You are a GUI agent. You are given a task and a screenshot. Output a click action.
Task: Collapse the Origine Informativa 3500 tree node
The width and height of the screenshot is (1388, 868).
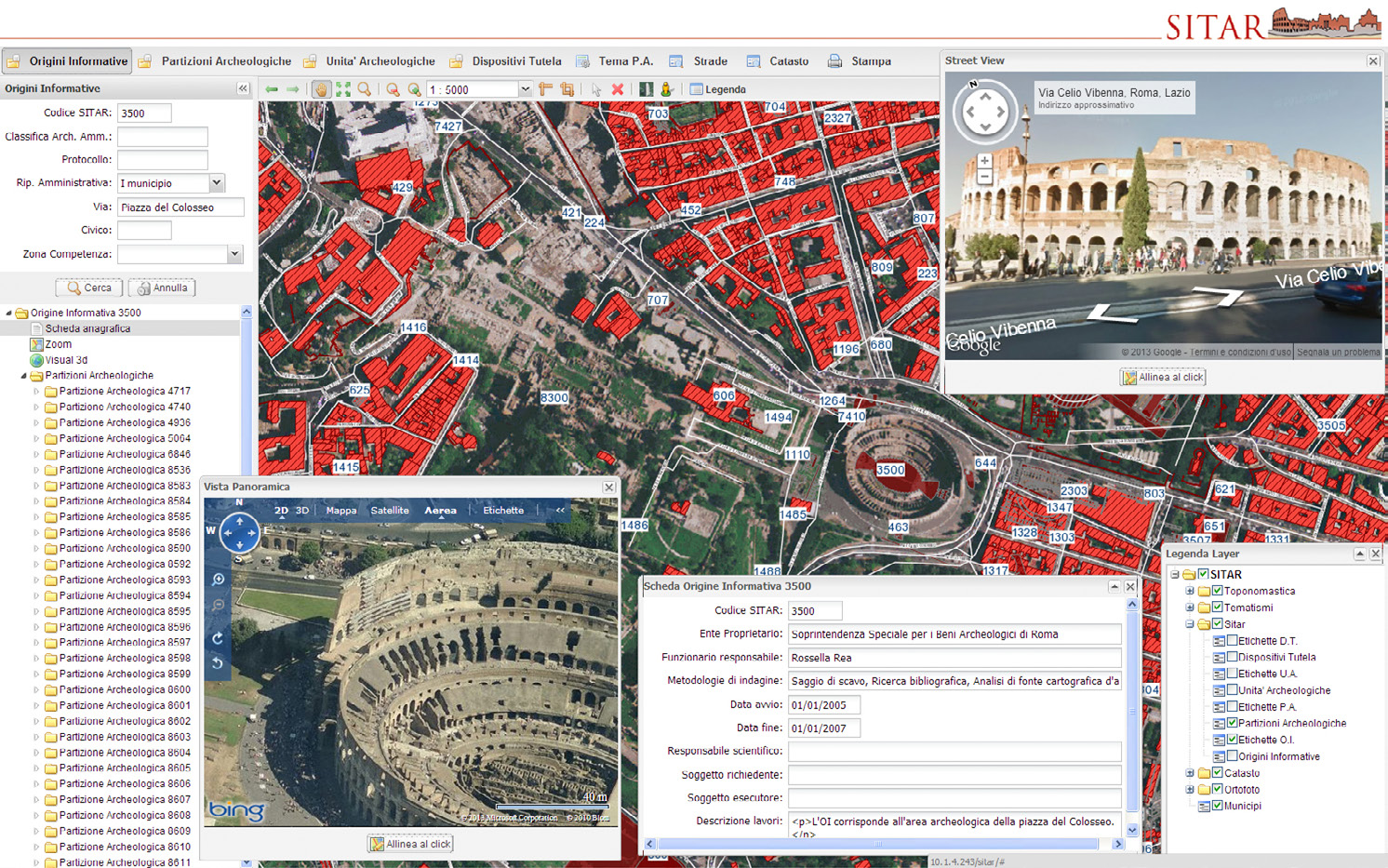pos(9,313)
